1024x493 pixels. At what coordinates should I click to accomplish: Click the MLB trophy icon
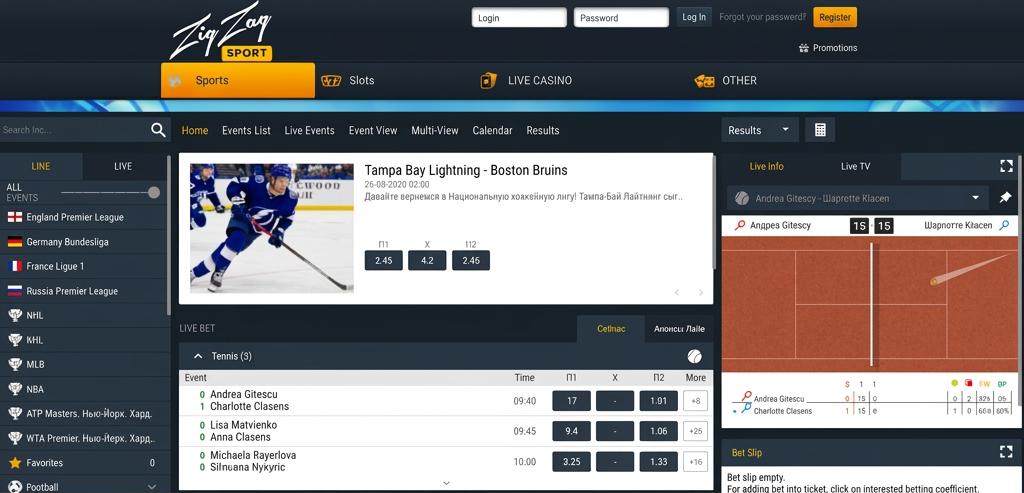tap(14, 364)
